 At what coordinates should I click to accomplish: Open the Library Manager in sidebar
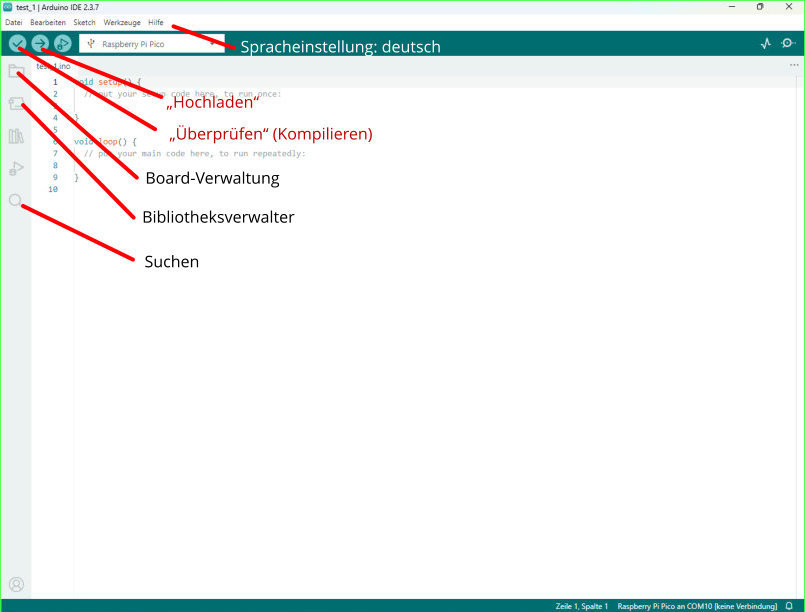click(x=16, y=136)
